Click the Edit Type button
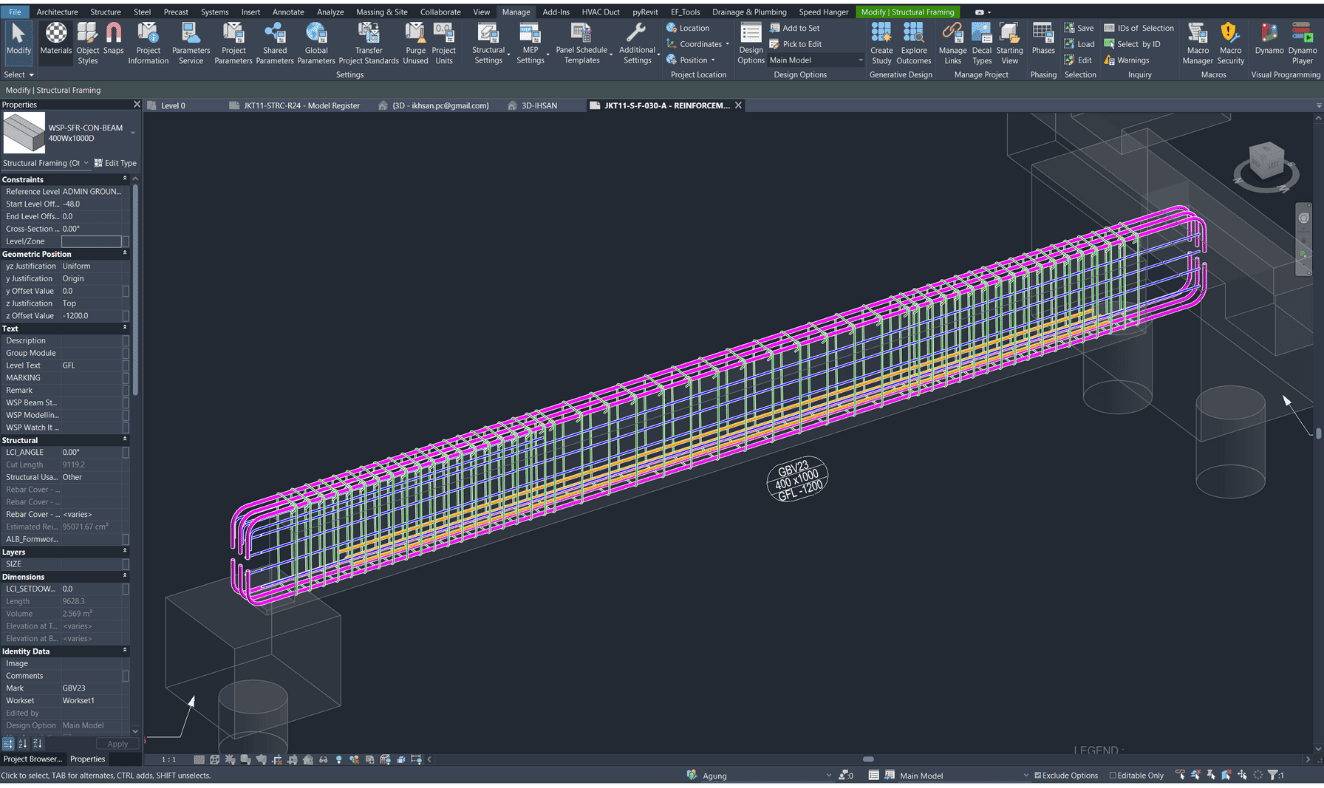The width and height of the screenshot is (1324, 788). pyautogui.click(x=116, y=163)
